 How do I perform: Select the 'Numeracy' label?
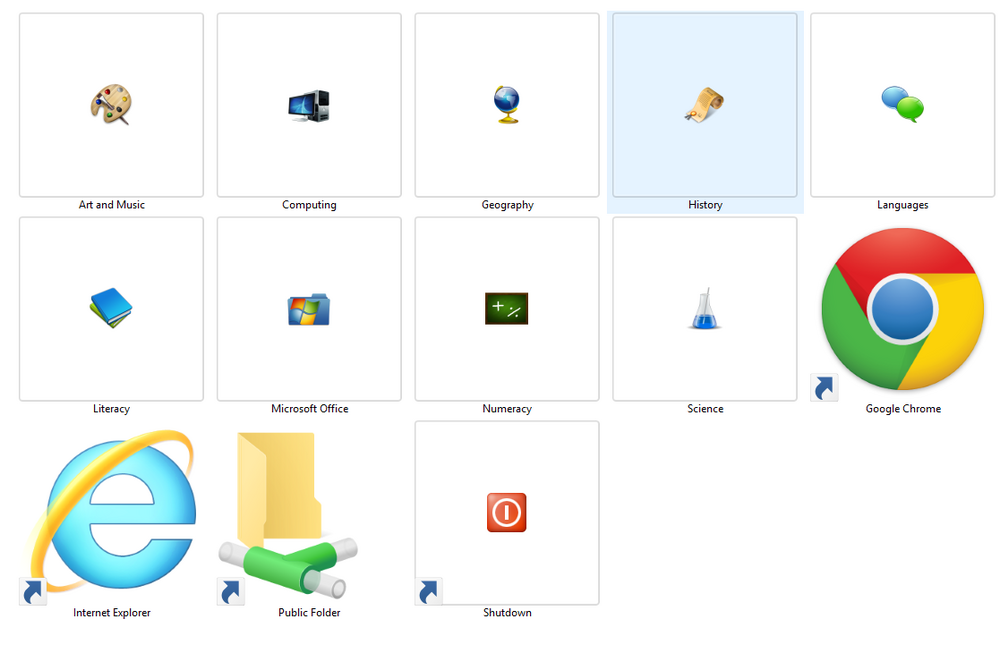[x=507, y=409]
